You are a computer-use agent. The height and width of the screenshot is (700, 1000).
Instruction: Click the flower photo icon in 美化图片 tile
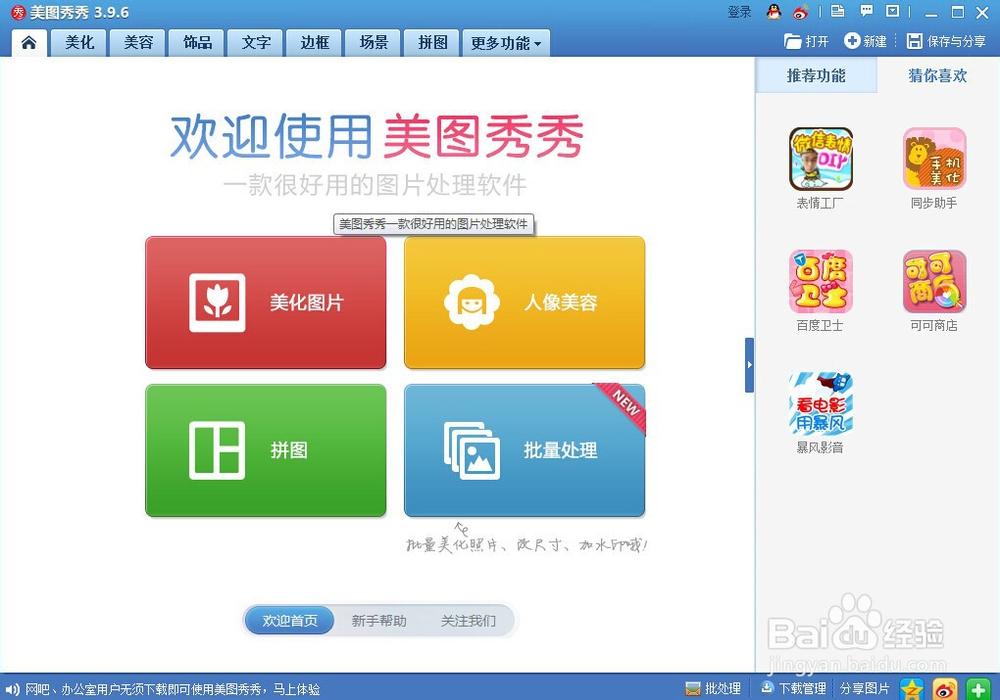coord(217,303)
